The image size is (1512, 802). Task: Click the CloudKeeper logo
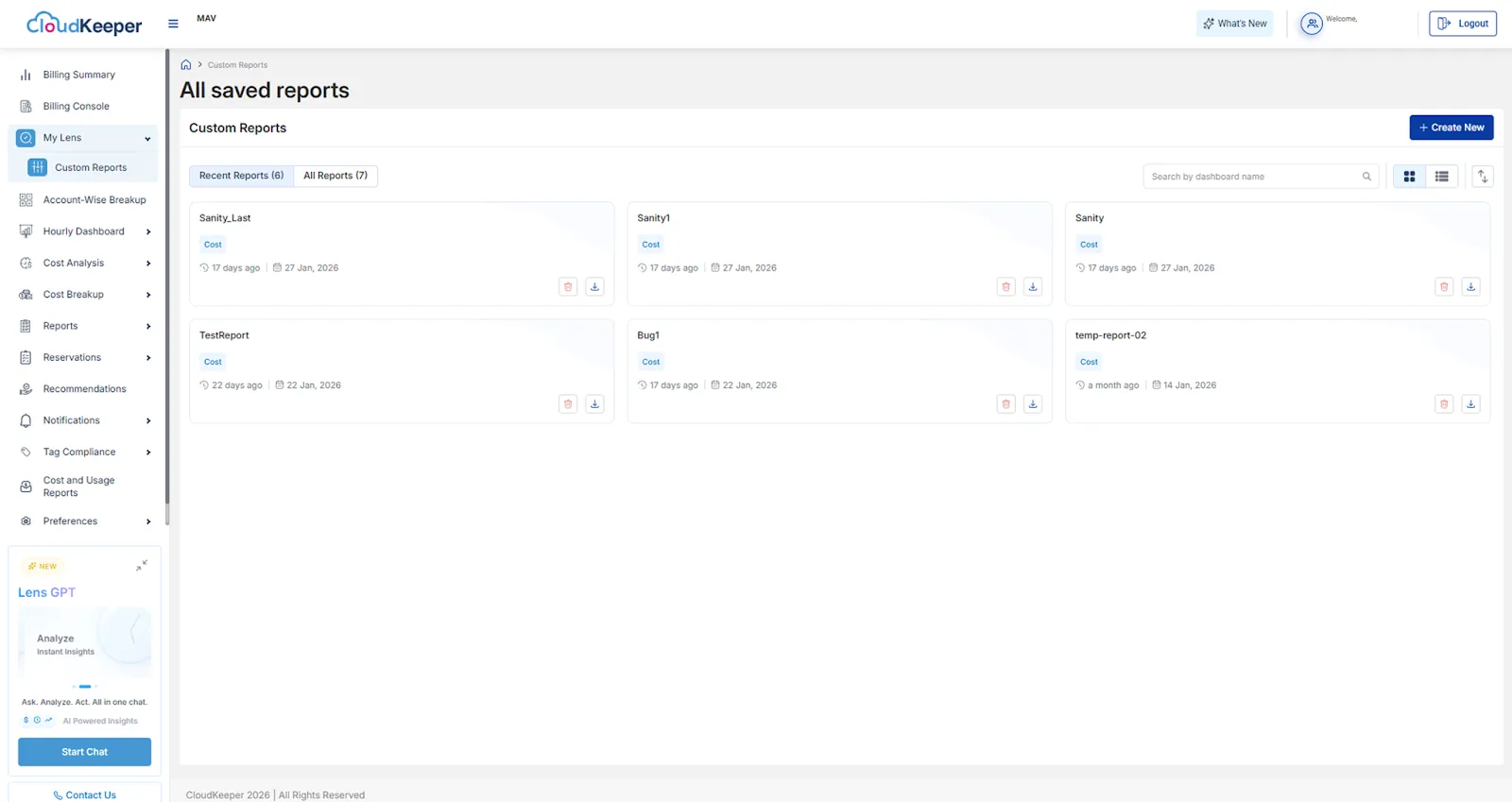[84, 25]
